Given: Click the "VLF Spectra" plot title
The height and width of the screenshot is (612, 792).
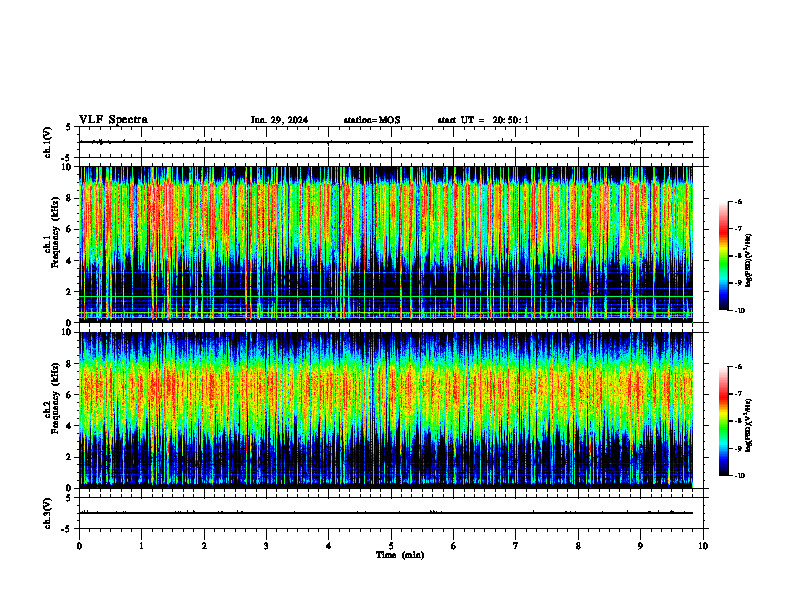Looking at the screenshot, I should coord(113,120).
